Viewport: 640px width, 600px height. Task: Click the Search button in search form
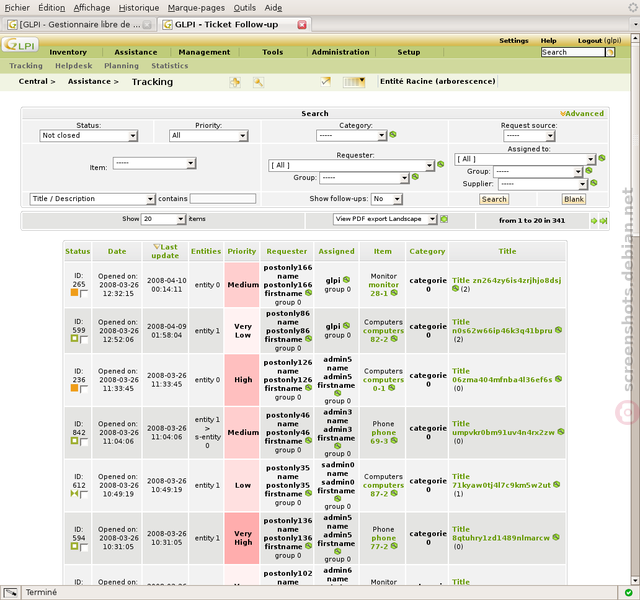point(494,199)
